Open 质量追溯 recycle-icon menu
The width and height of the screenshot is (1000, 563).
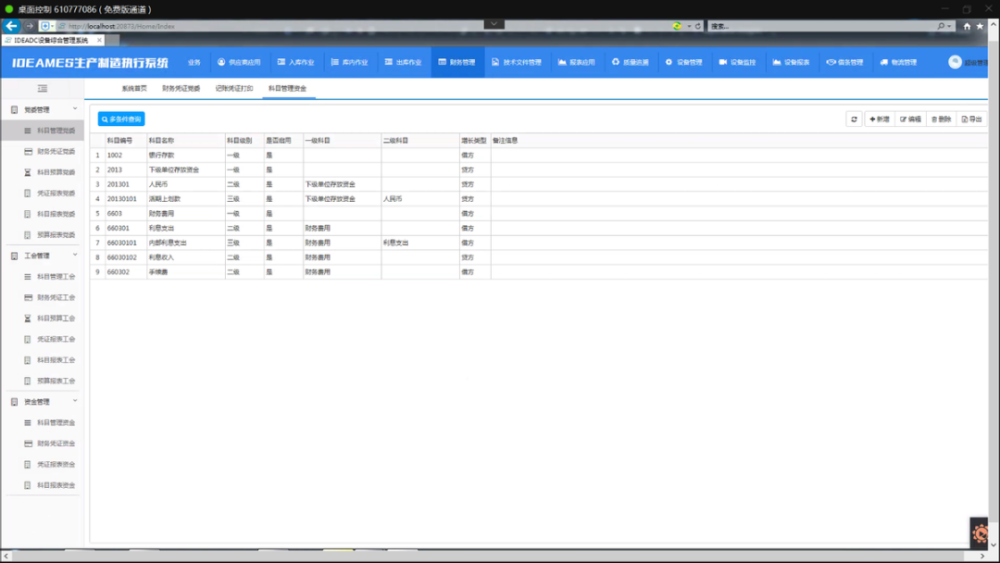coord(630,62)
